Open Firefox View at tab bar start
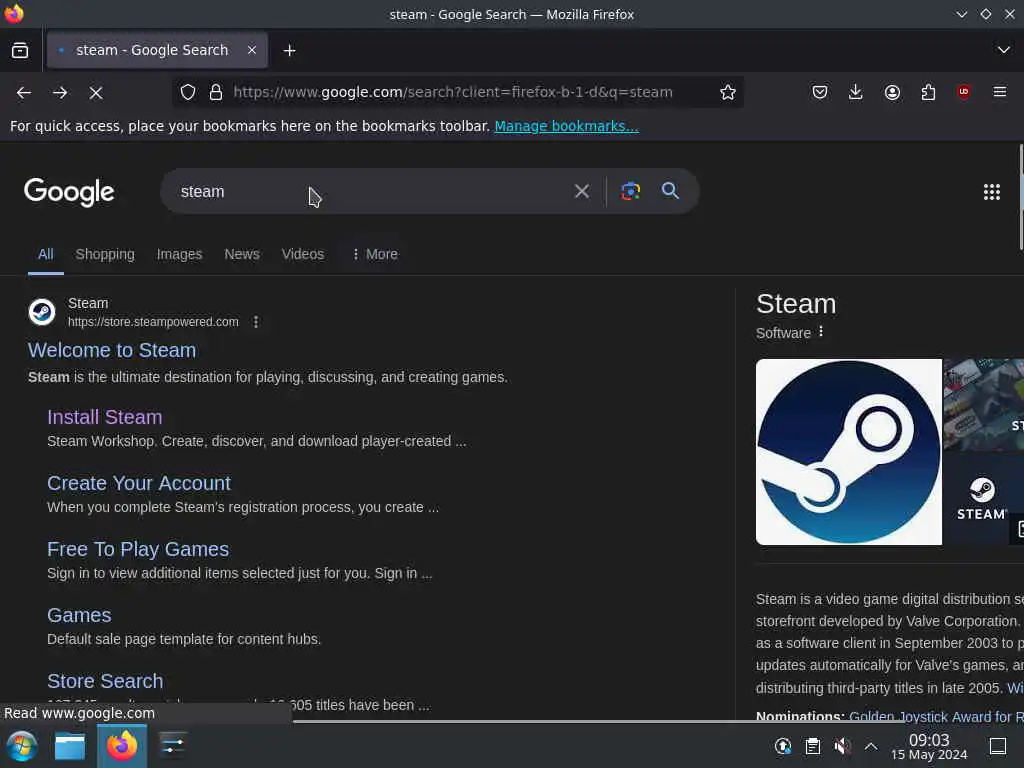 (x=20, y=50)
